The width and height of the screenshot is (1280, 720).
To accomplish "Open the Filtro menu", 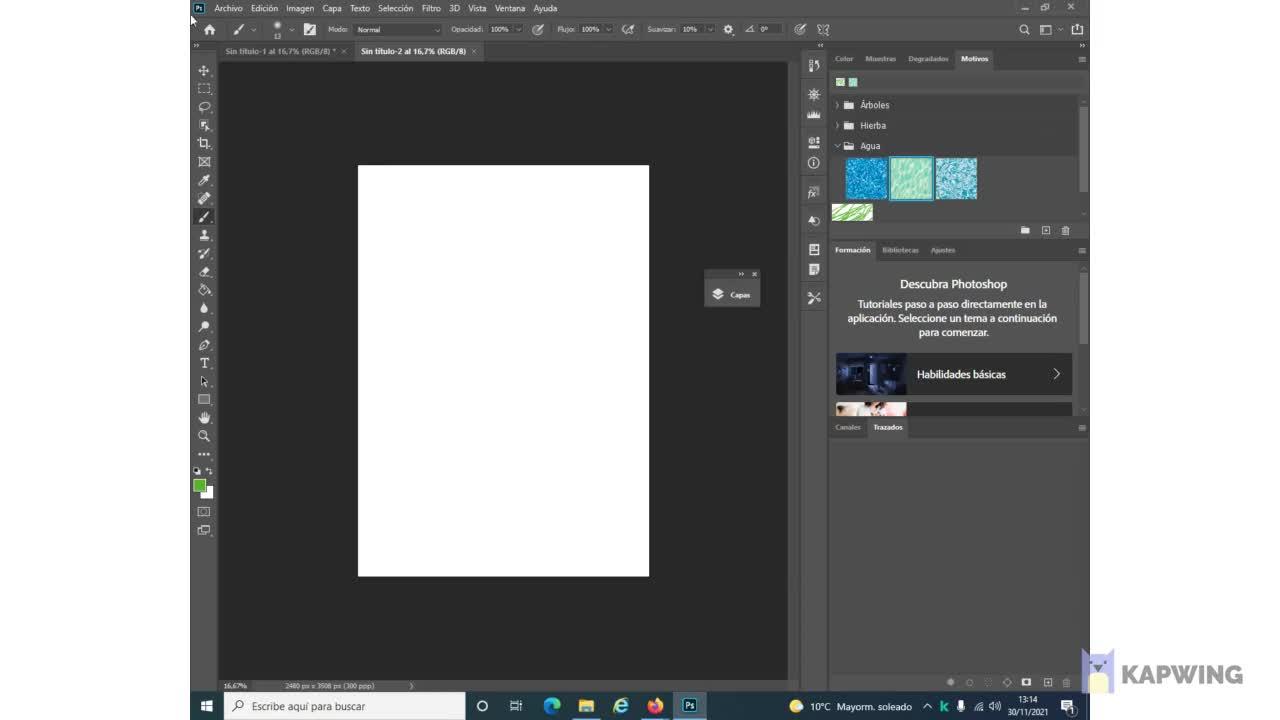I will (x=431, y=8).
